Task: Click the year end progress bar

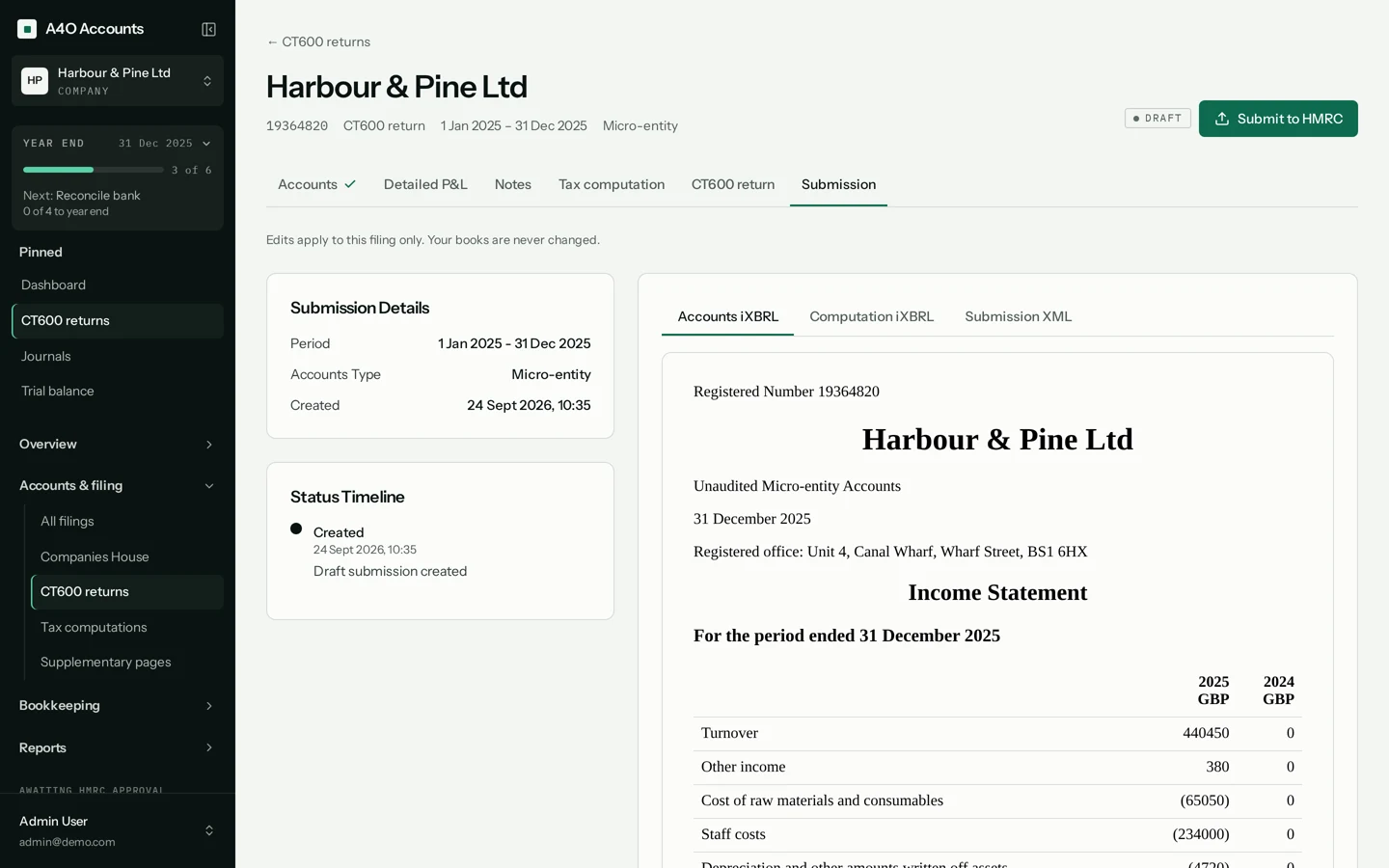Action: [x=93, y=170]
